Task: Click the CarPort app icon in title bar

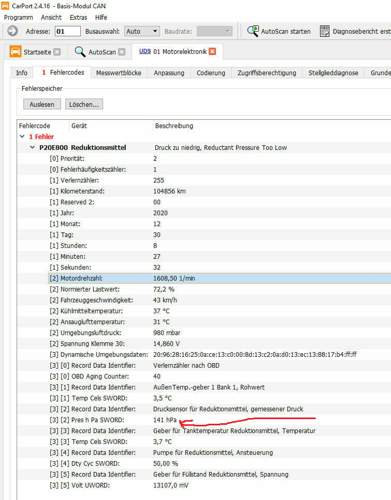Action: coord(5,6)
